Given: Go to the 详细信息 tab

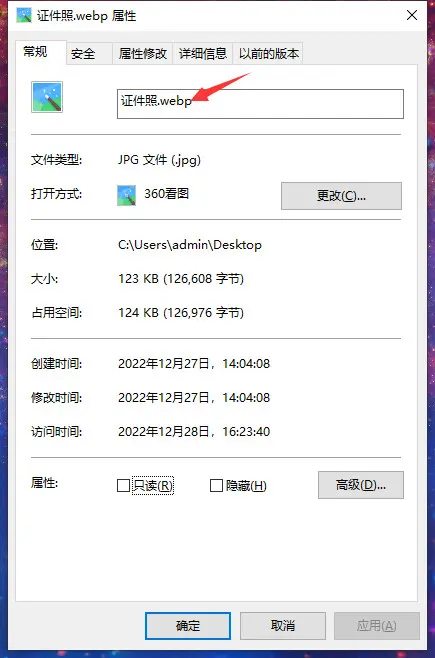Looking at the screenshot, I should click(x=203, y=54).
